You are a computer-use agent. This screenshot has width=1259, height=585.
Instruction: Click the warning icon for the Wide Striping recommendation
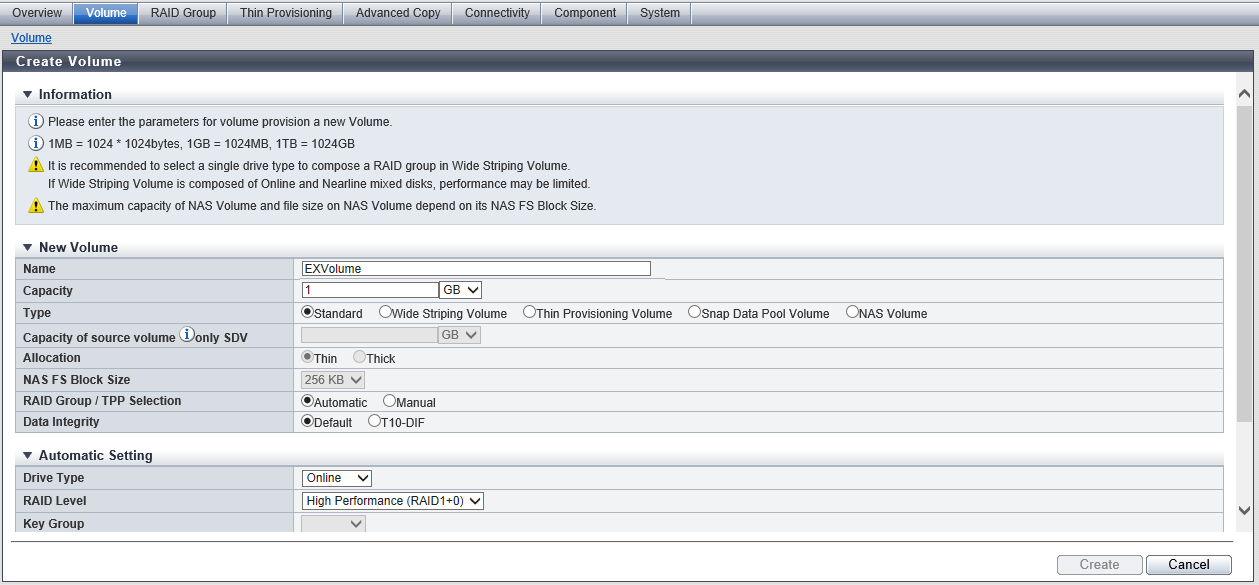pos(36,165)
